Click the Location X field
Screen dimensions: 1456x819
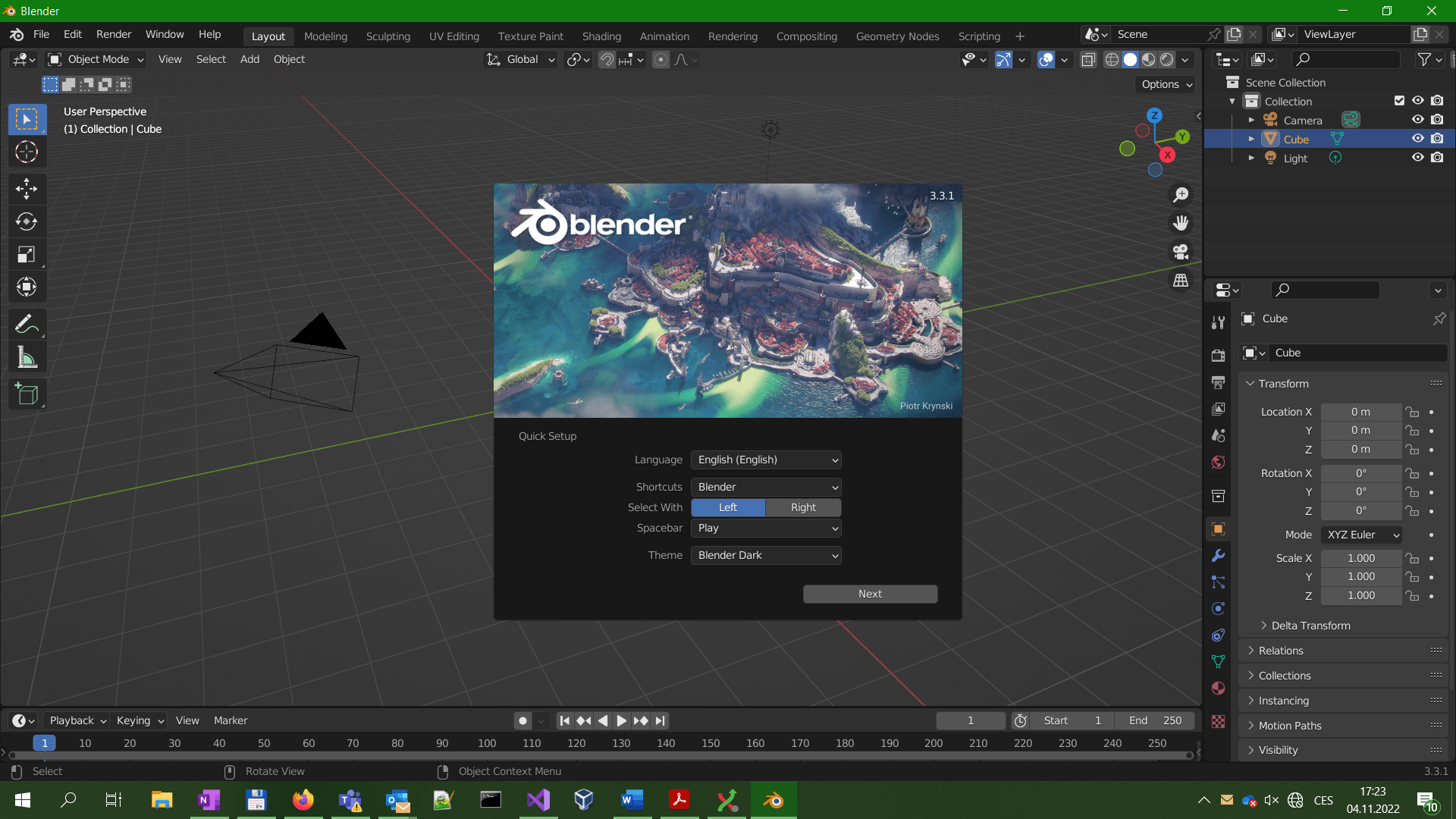pyautogui.click(x=1360, y=412)
